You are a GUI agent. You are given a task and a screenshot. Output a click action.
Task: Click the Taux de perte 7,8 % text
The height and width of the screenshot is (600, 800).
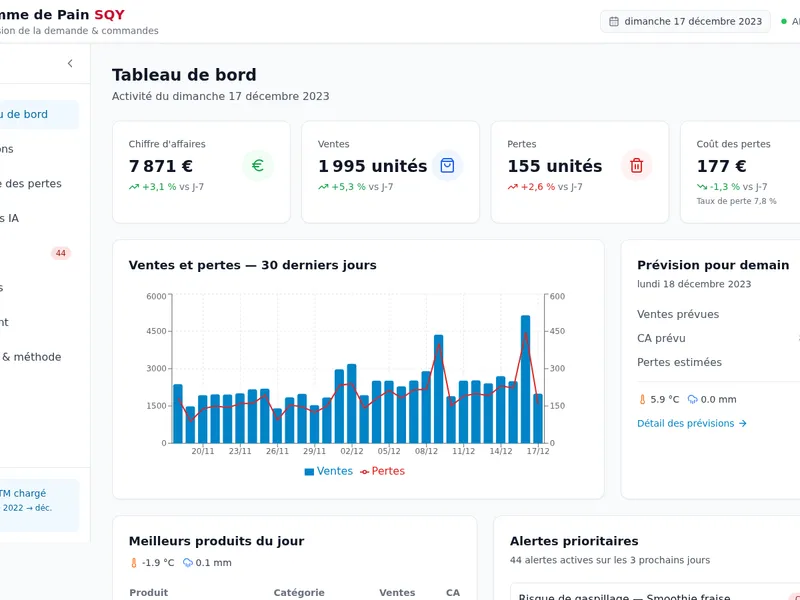click(736, 202)
